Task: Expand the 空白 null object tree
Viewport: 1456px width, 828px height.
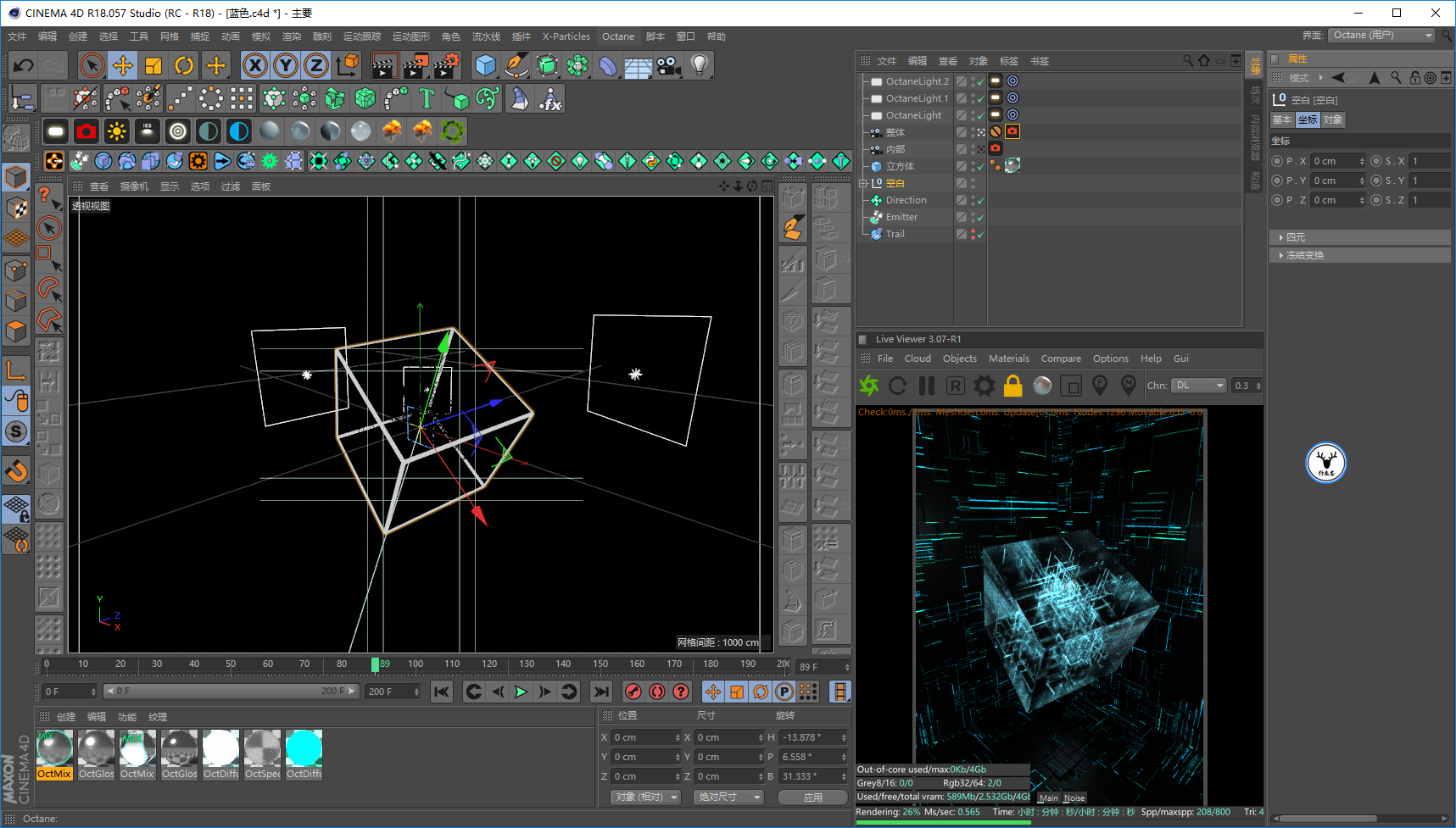Action: coord(862,183)
